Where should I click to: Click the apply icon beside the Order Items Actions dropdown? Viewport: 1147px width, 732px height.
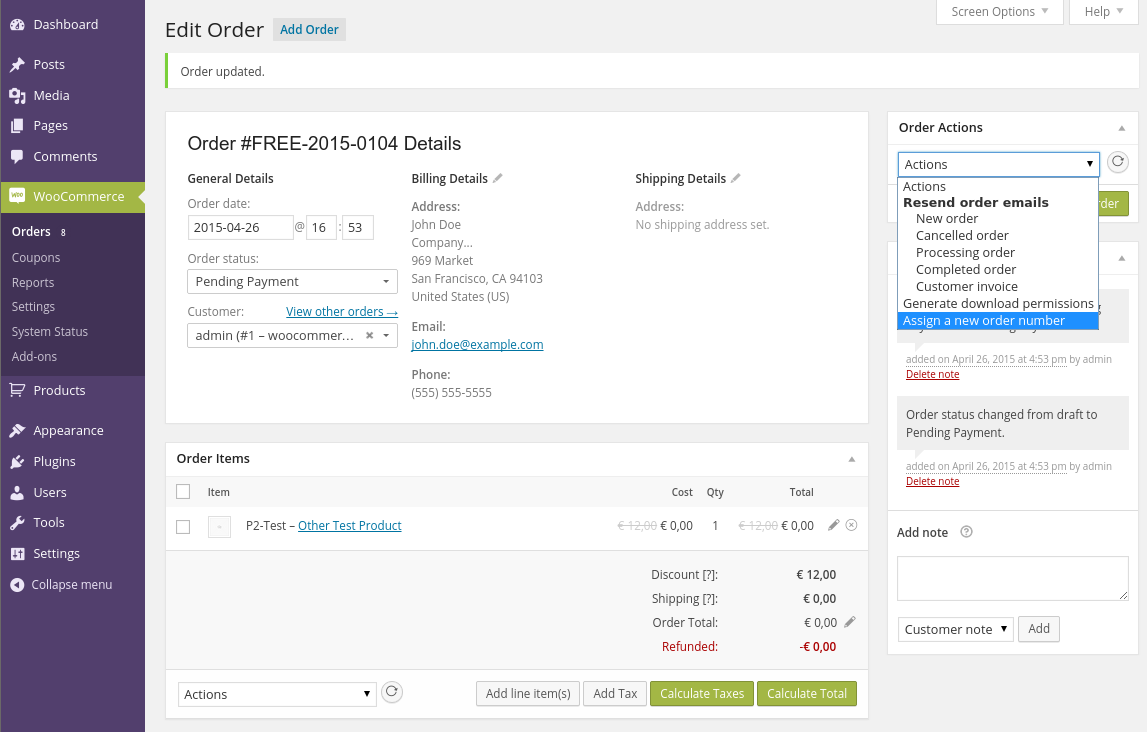click(x=392, y=692)
